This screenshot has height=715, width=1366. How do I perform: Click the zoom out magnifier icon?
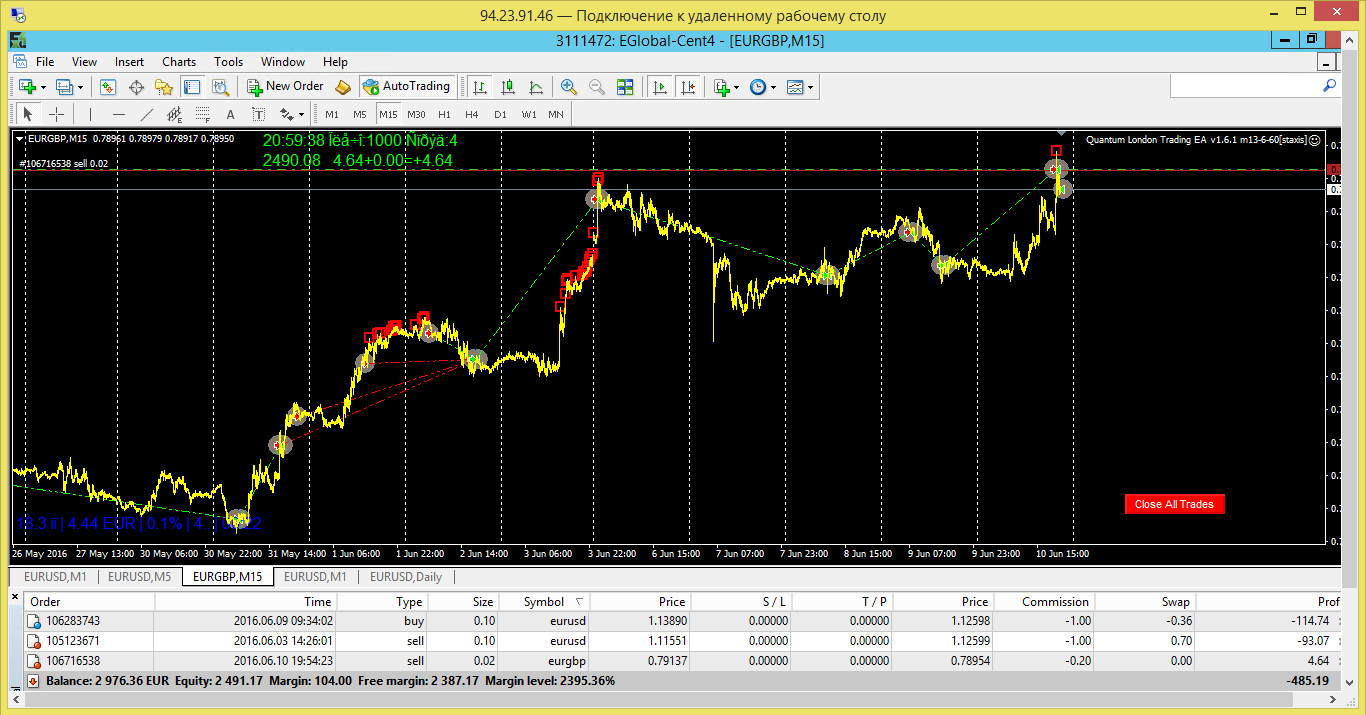point(597,87)
